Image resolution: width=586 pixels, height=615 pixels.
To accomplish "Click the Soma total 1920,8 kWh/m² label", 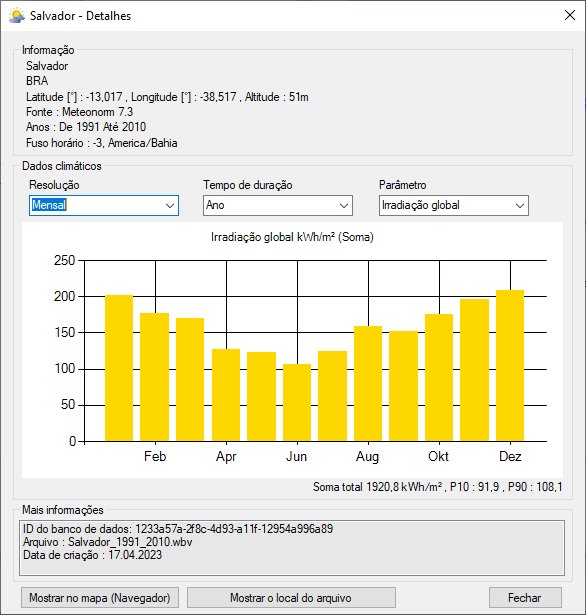I will (378, 487).
